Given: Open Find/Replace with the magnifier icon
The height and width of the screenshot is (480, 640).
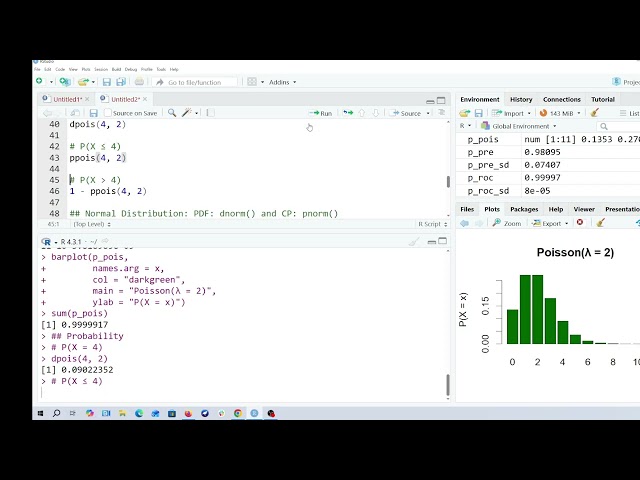Looking at the screenshot, I should pyautogui.click(x=172, y=113).
